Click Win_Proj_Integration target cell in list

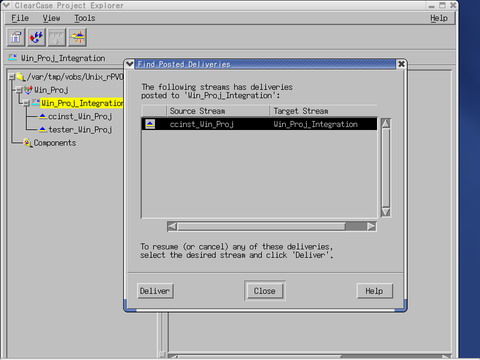coord(315,124)
